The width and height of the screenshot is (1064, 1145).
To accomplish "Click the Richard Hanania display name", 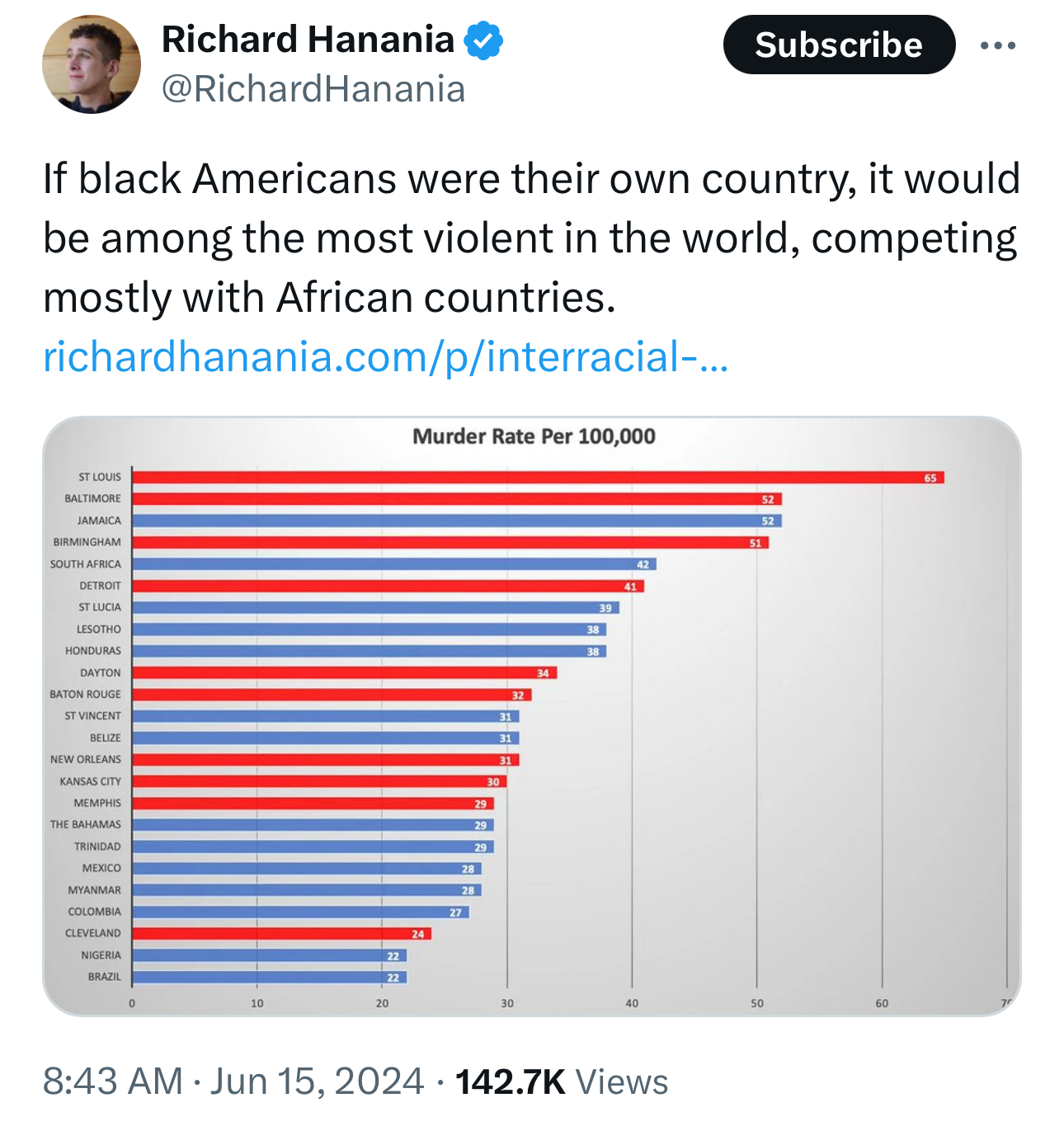I will [308, 40].
